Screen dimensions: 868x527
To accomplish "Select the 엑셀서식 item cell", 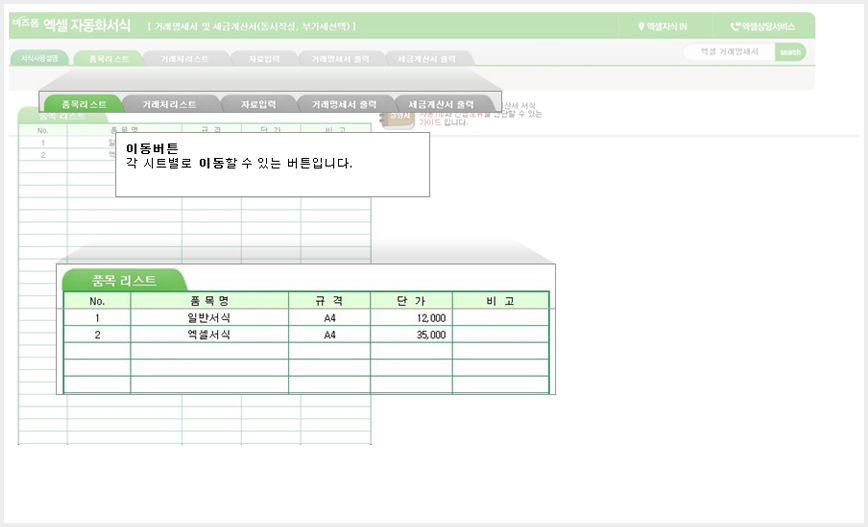I will 209,334.
